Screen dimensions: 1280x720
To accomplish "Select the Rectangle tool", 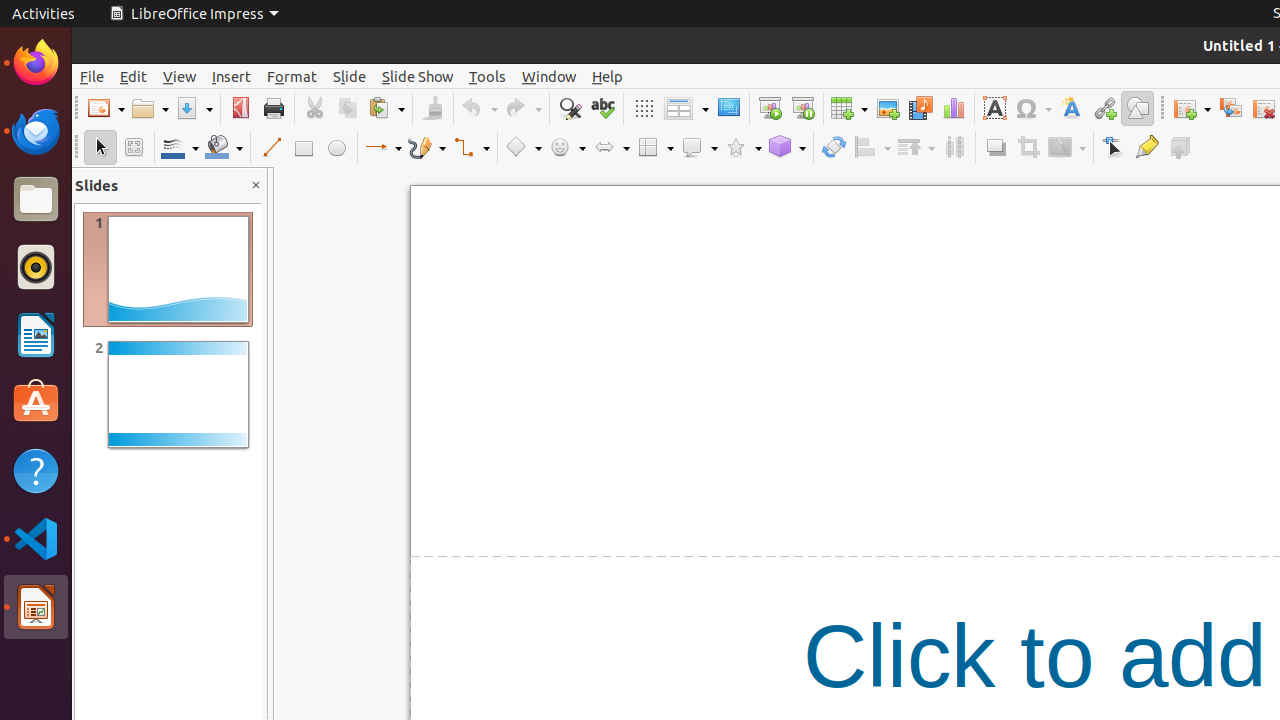I will click(304, 147).
